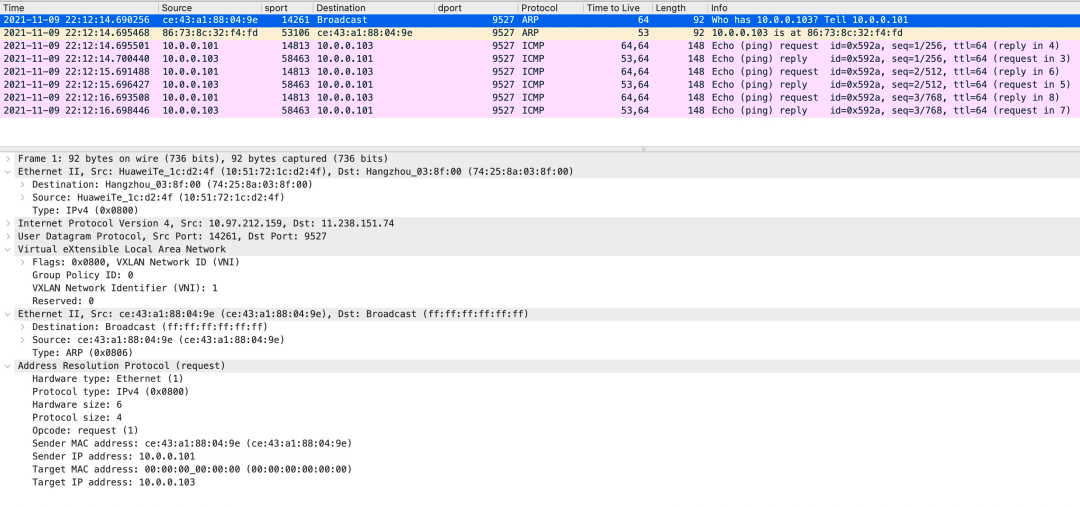Screen dimensions: 1080x507
Task: Collapse inner Ethernet II Broadcast section
Action: [x=8, y=313]
